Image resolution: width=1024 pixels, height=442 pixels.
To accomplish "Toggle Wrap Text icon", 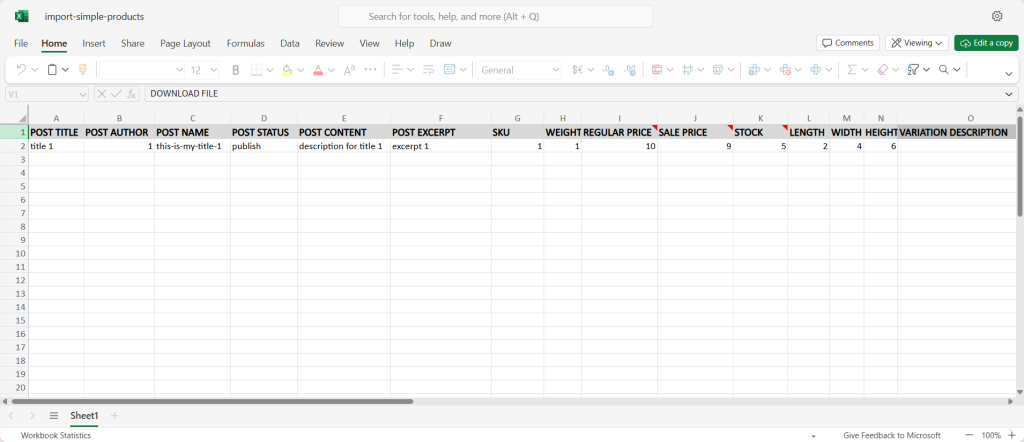I will tap(428, 70).
